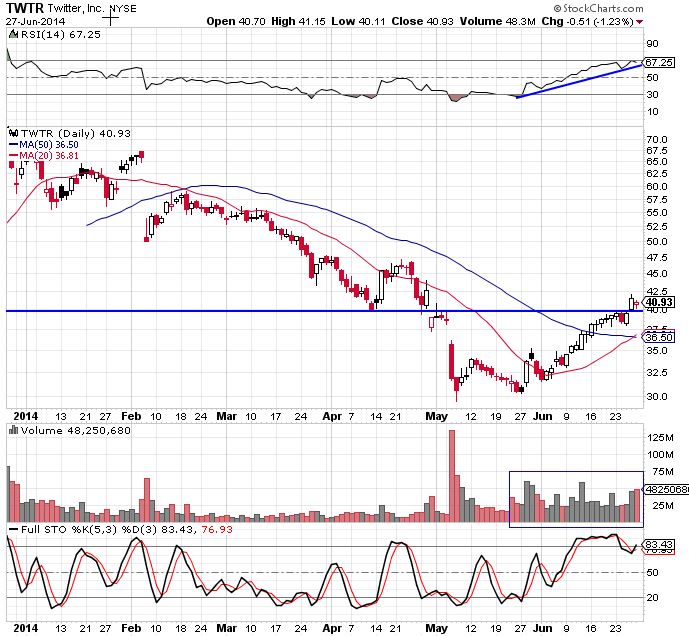Click the 30.0 price axis label
This screenshot has width=689, height=636.
657,396
